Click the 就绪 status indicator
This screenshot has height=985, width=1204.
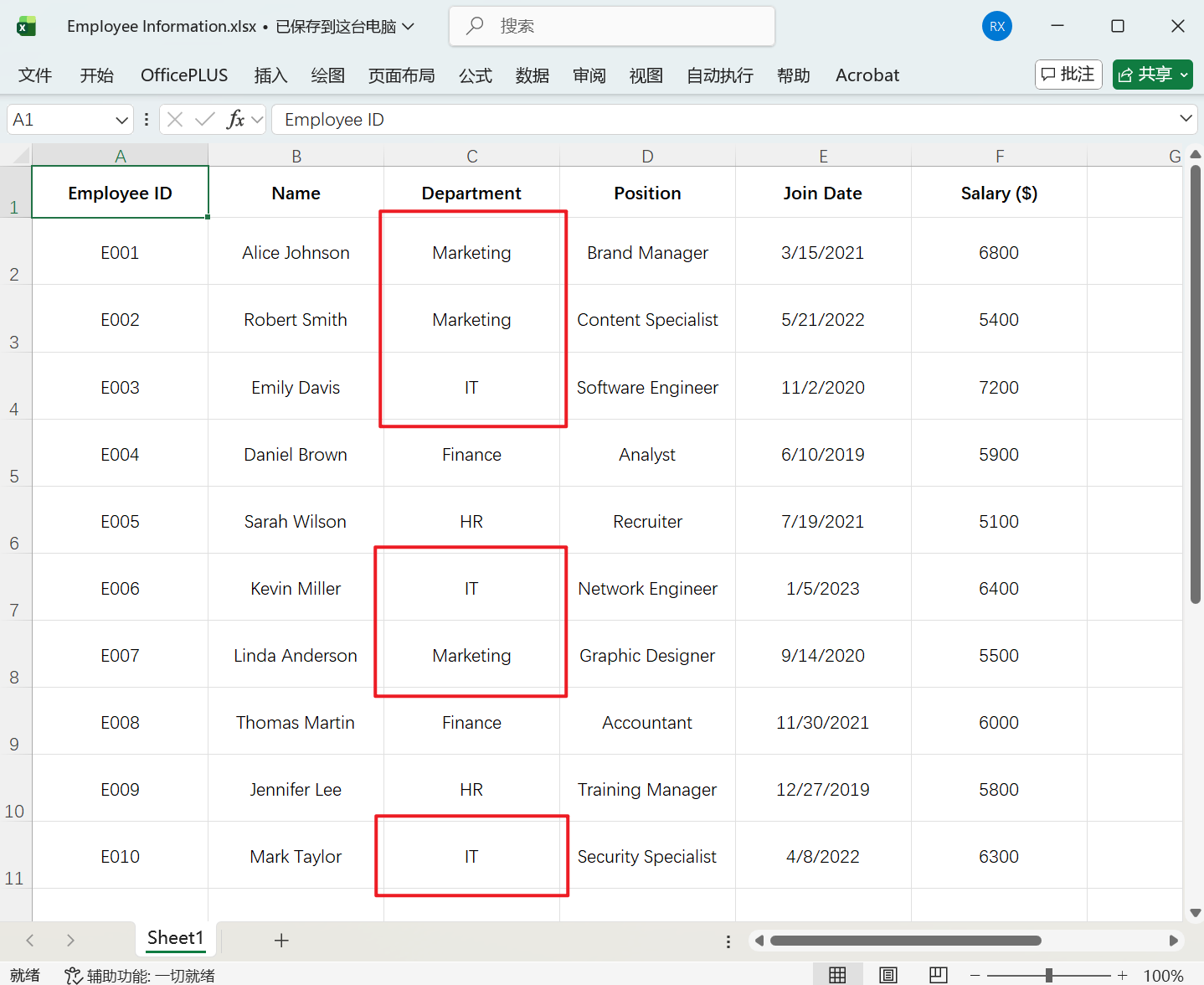point(24,974)
